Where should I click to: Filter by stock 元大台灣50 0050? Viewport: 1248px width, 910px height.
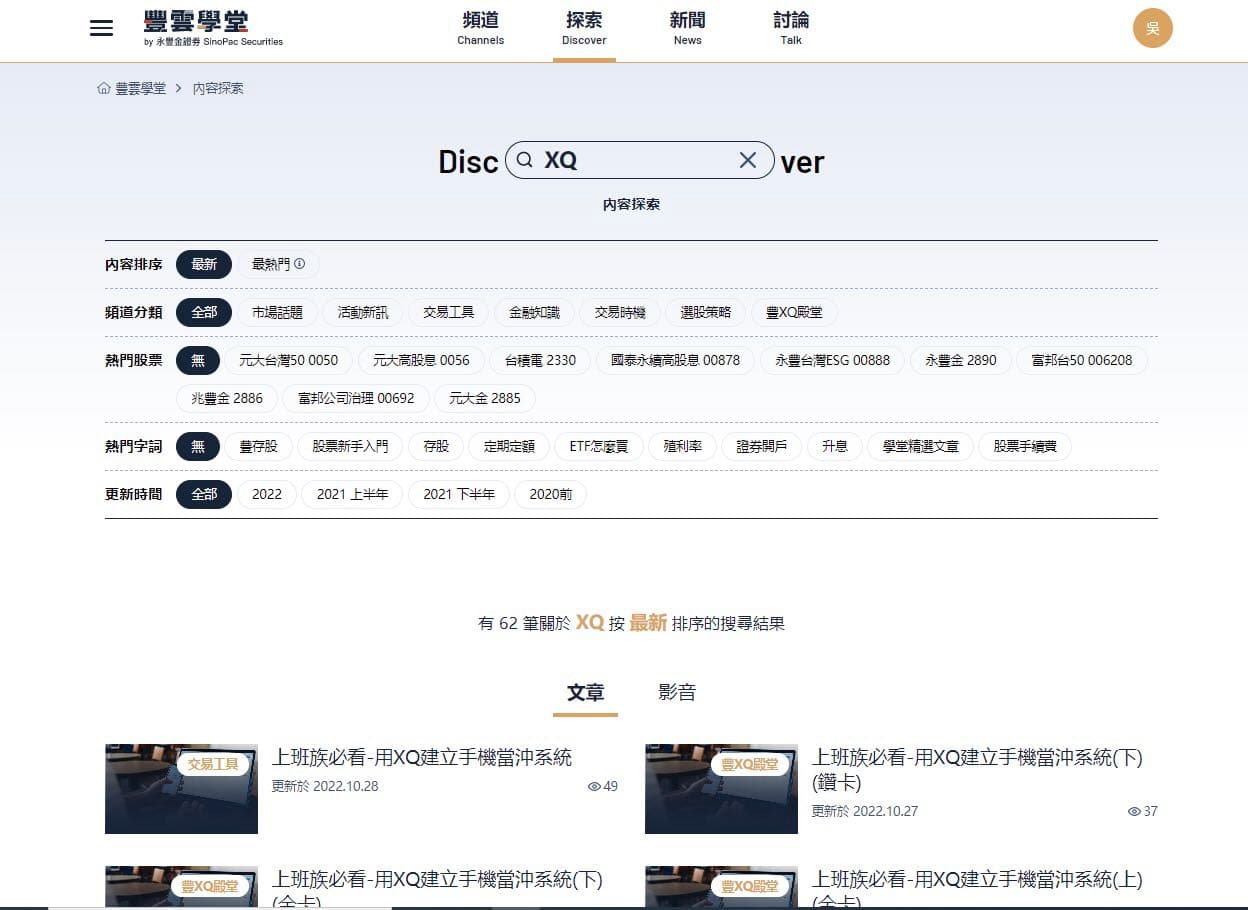(x=289, y=360)
